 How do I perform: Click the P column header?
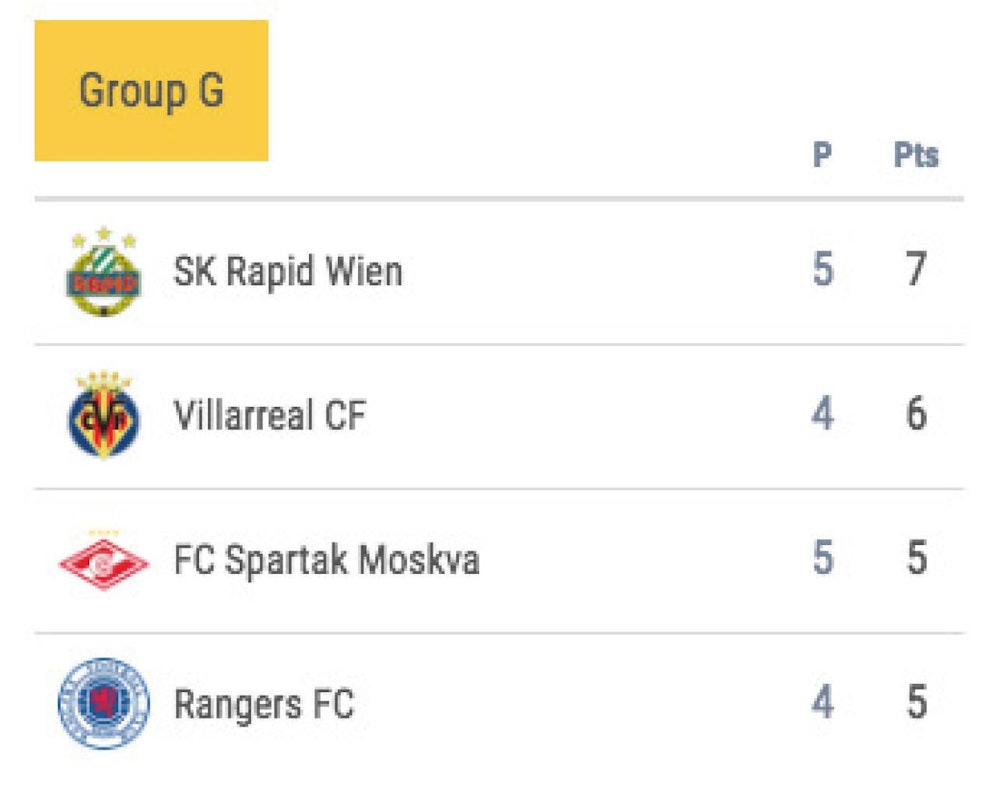coord(822,156)
